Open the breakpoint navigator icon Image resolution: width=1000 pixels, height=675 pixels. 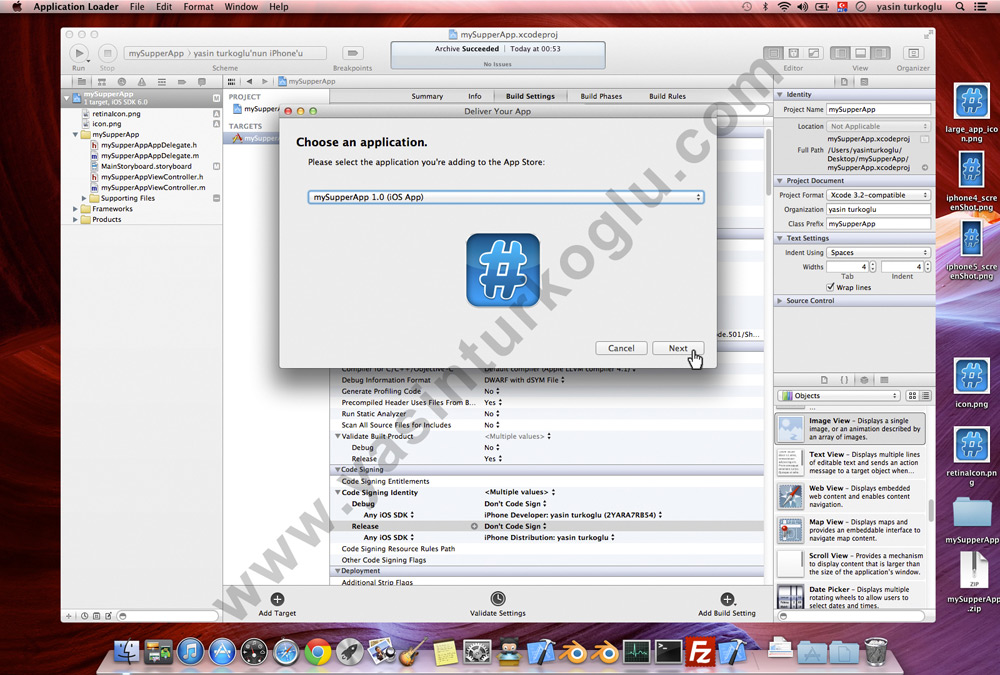pos(182,82)
